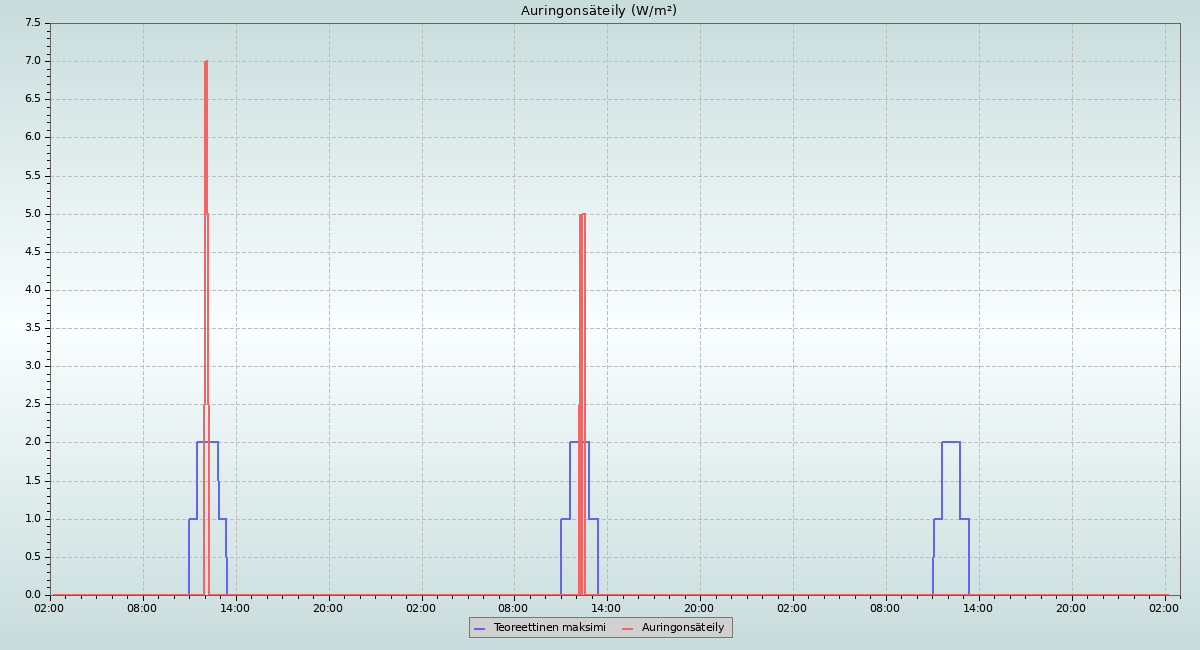Click the blue line swatch in legend
Viewport: 1200px width, 650px height.
(x=480, y=628)
